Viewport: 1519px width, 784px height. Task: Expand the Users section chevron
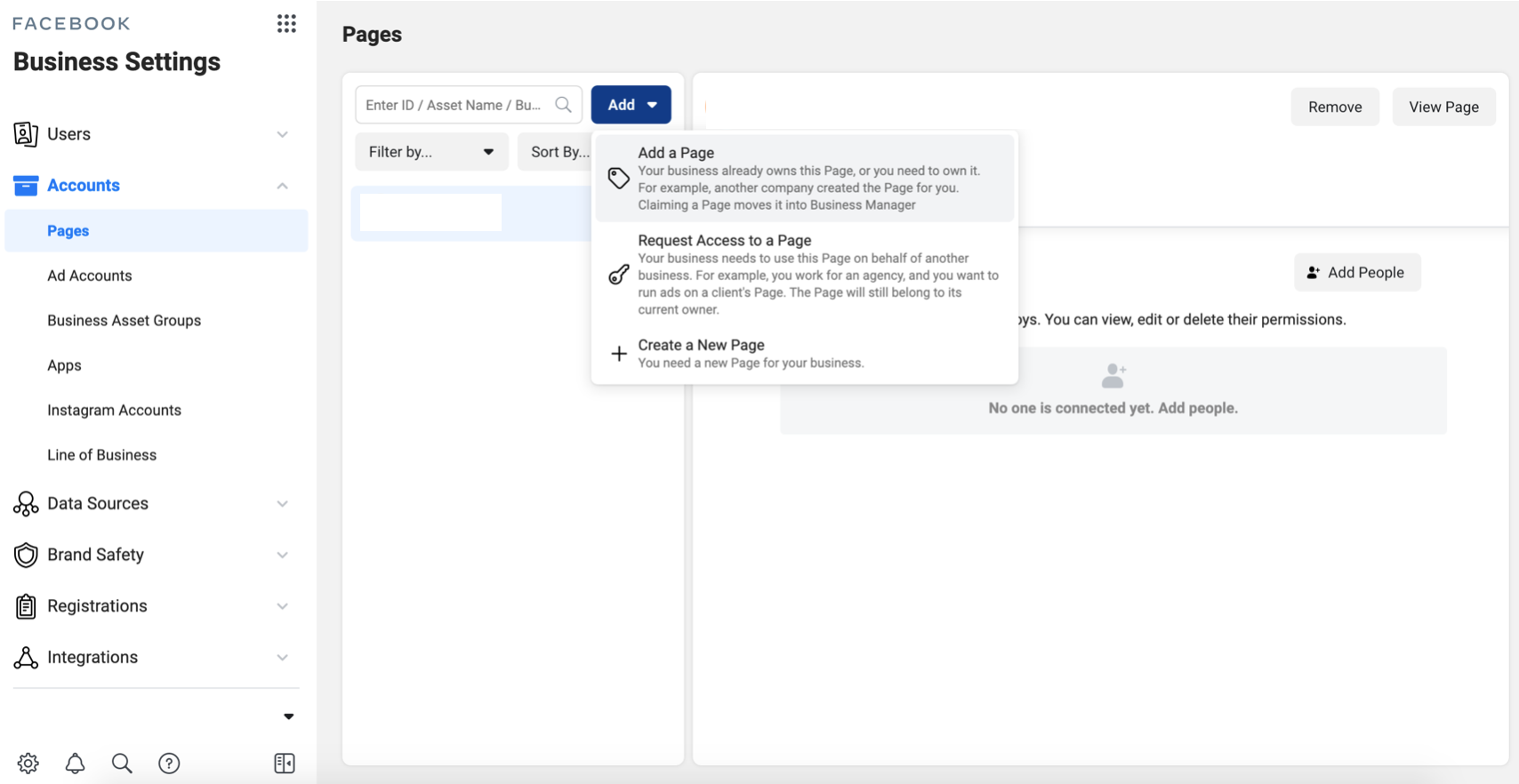(x=282, y=134)
